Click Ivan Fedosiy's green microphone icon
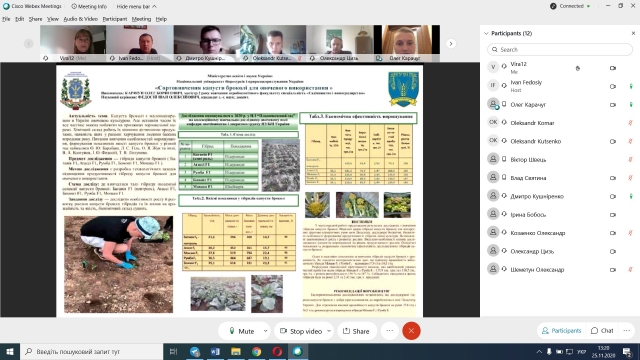Image resolution: width=640 pixels, height=360 pixels. click(x=631, y=86)
